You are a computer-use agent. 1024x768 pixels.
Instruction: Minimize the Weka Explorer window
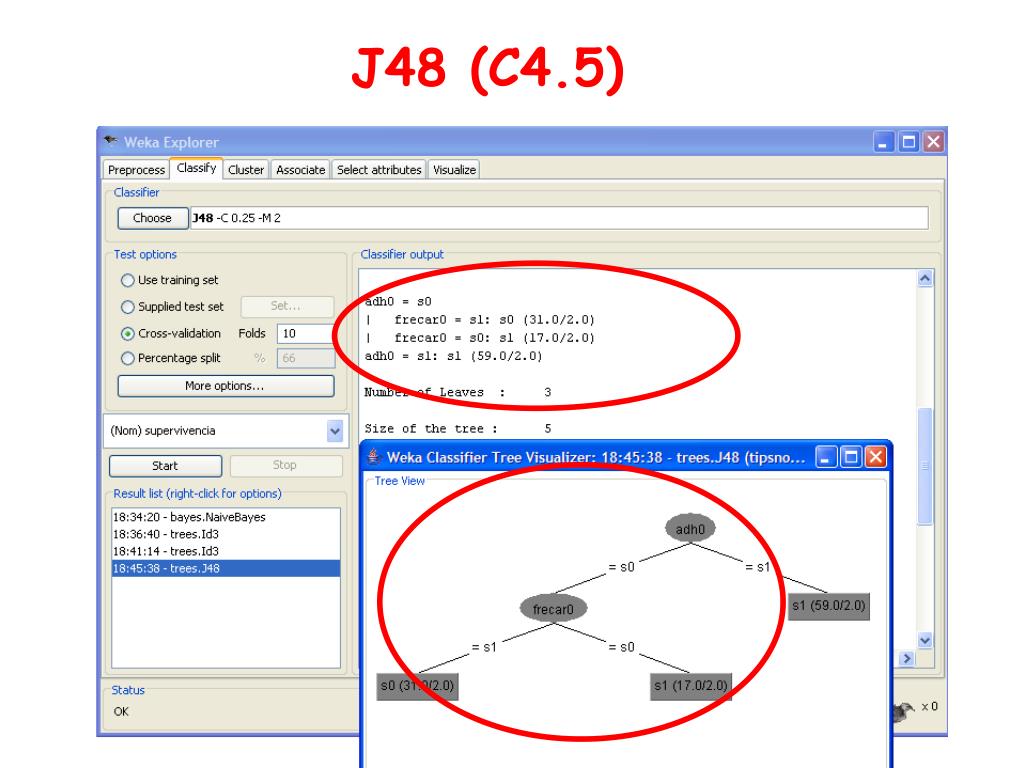[884, 142]
